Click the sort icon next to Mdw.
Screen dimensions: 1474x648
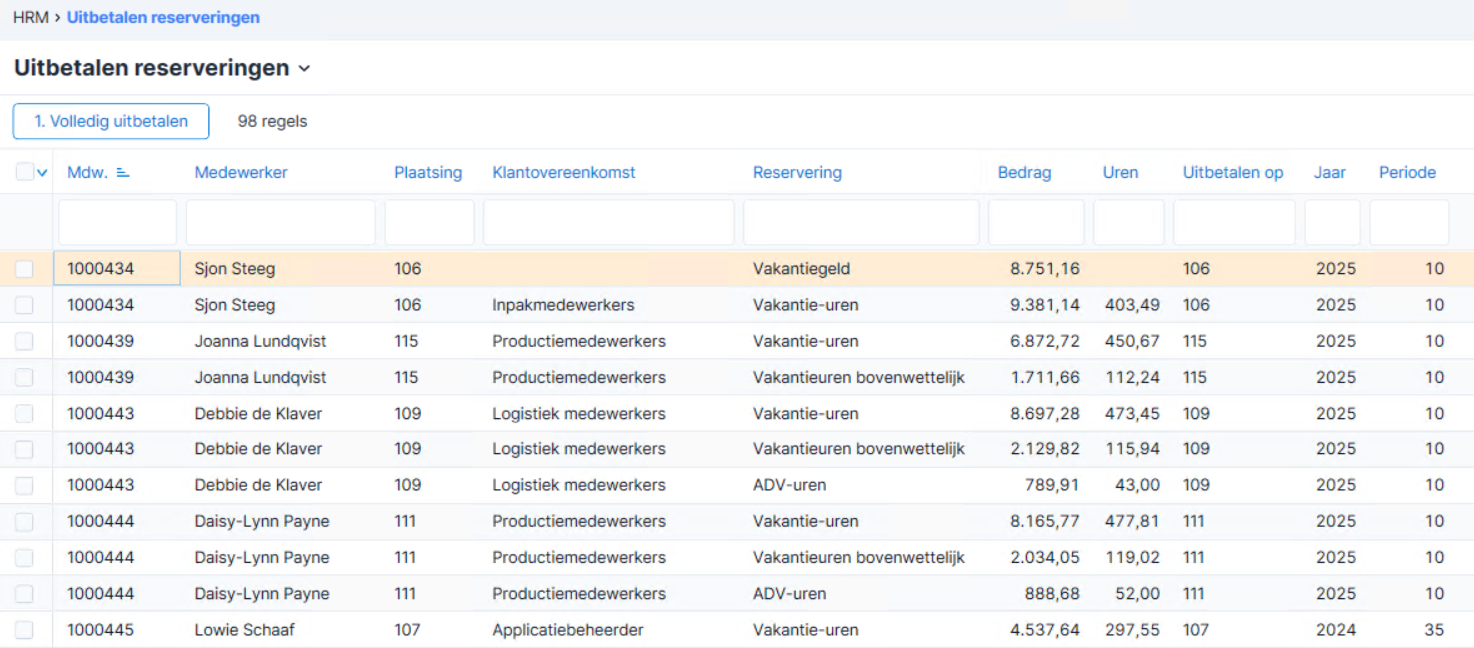[123, 173]
